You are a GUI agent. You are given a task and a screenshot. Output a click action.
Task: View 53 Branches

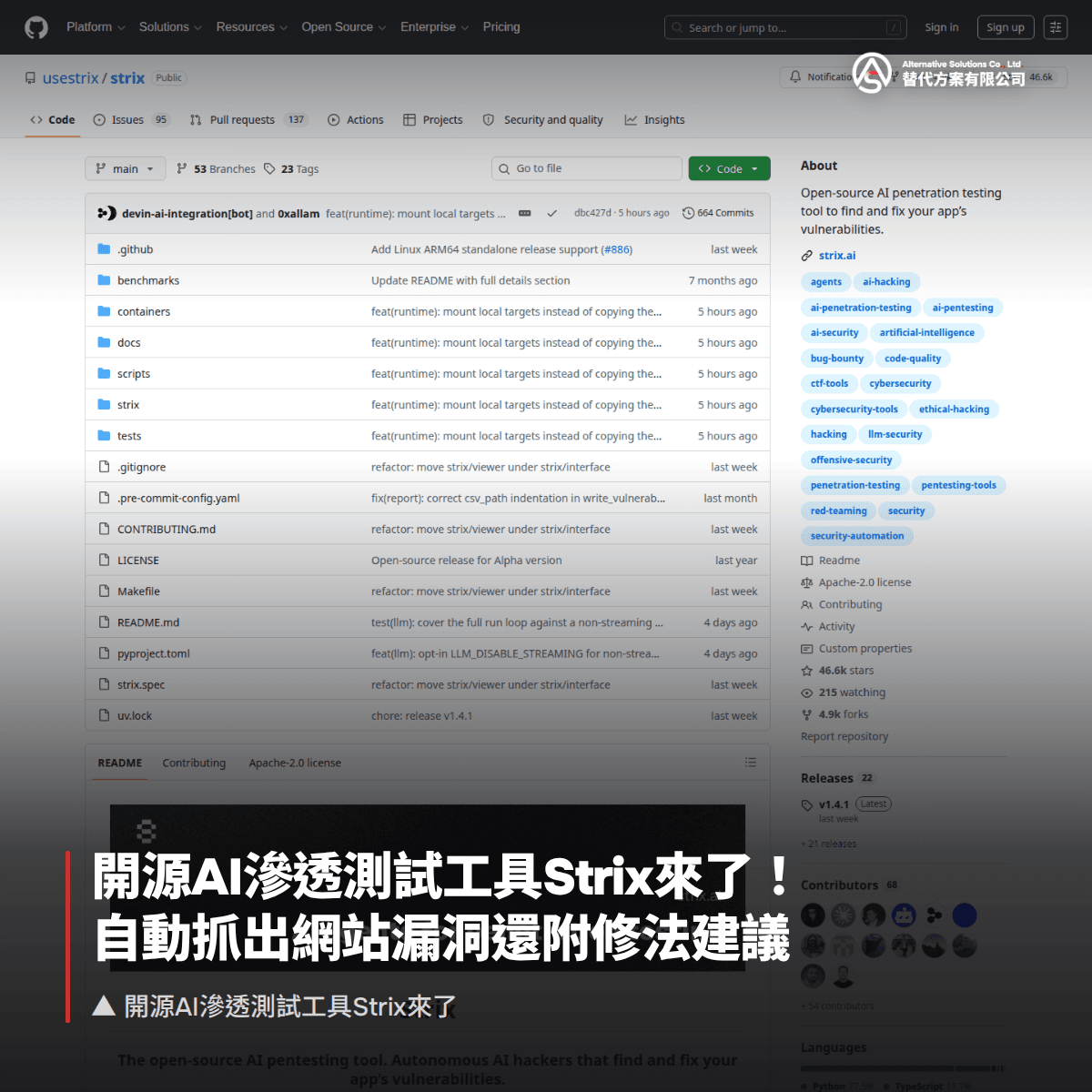217,169
